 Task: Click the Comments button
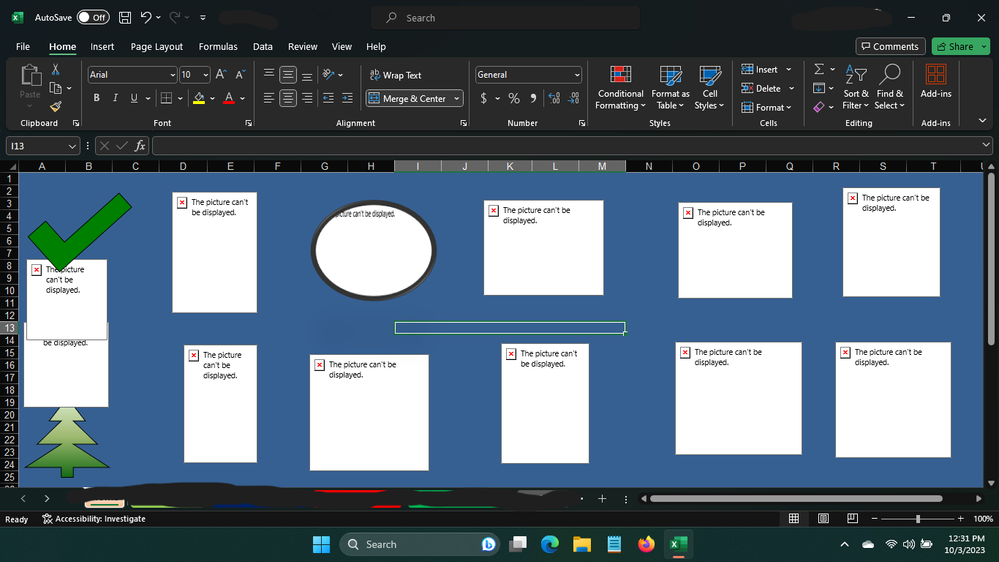point(890,47)
